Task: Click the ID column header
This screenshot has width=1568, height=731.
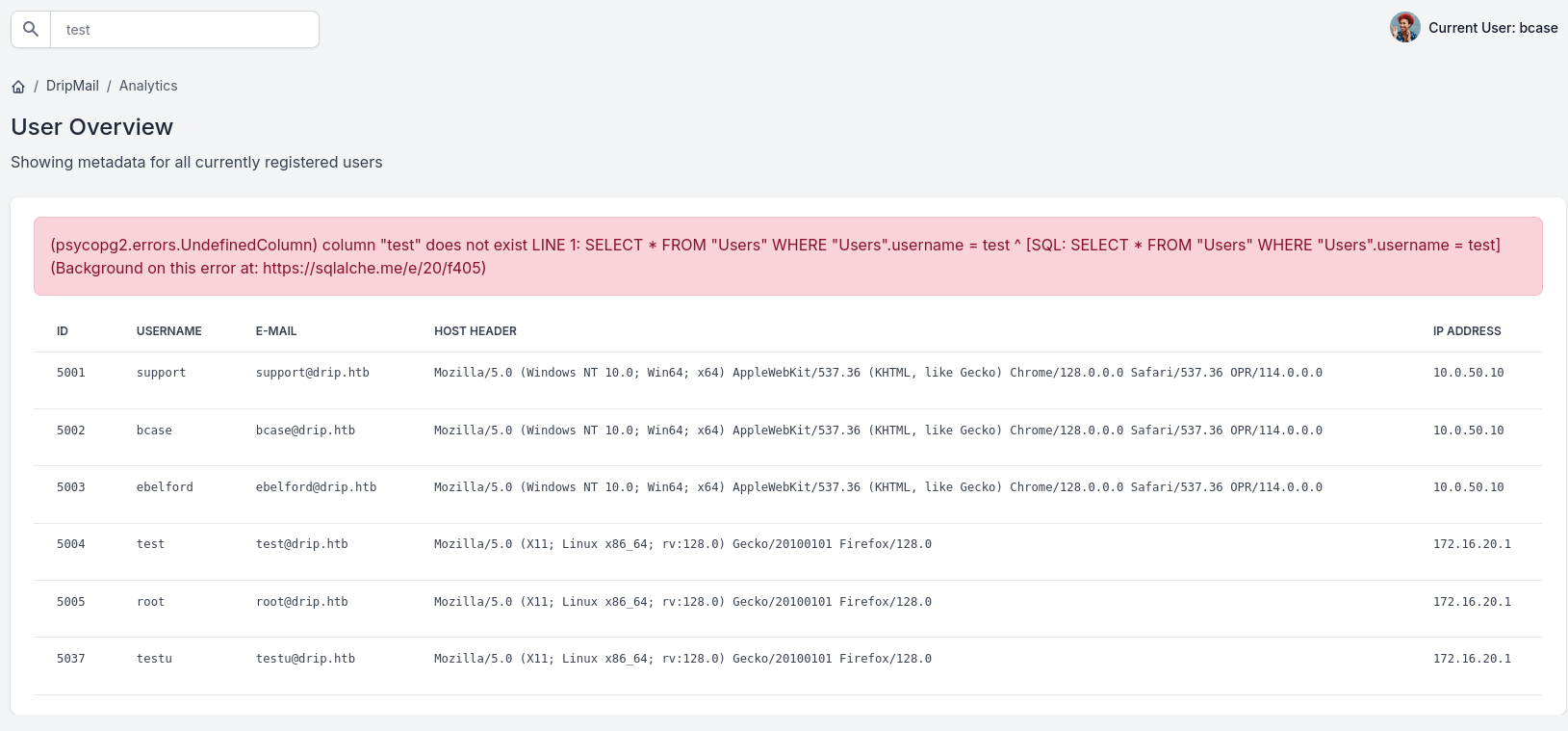Action: 63,331
